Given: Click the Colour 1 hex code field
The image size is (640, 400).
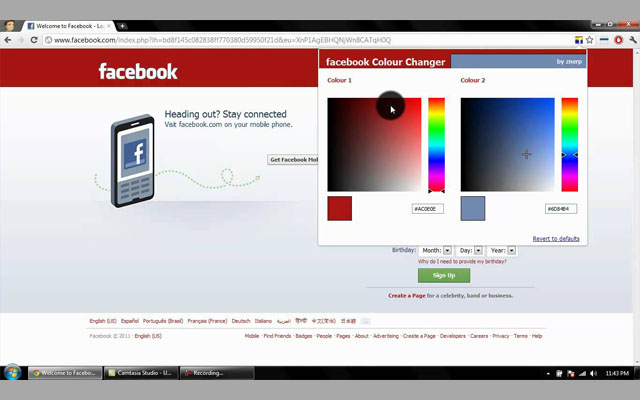Looking at the screenshot, I should (x=428, y=209).
